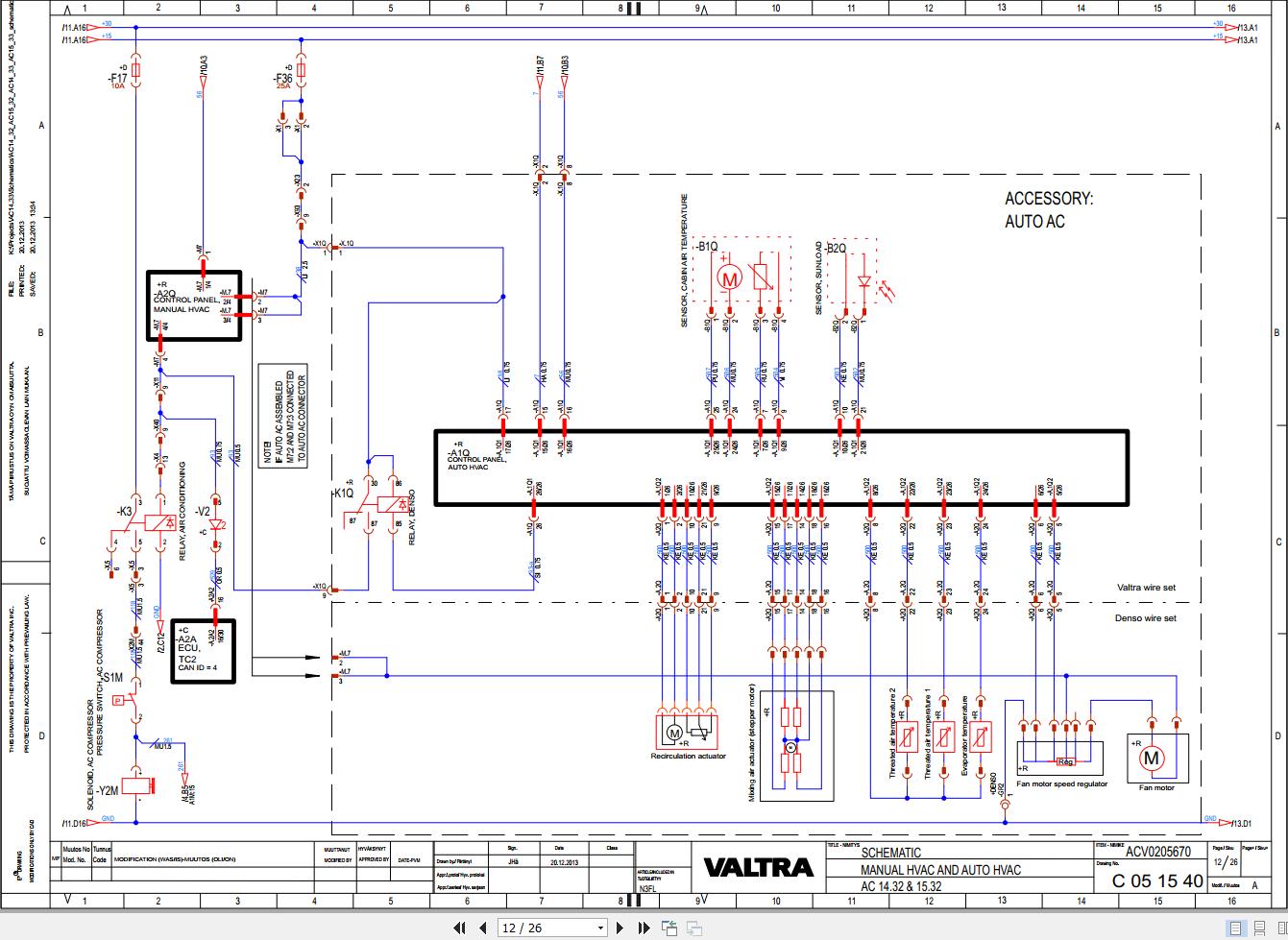Image resolution: width=1288 pixels, height=940 pixels.
Task: Click the fan motor M symbol
Action: [x=1150, y=759]
